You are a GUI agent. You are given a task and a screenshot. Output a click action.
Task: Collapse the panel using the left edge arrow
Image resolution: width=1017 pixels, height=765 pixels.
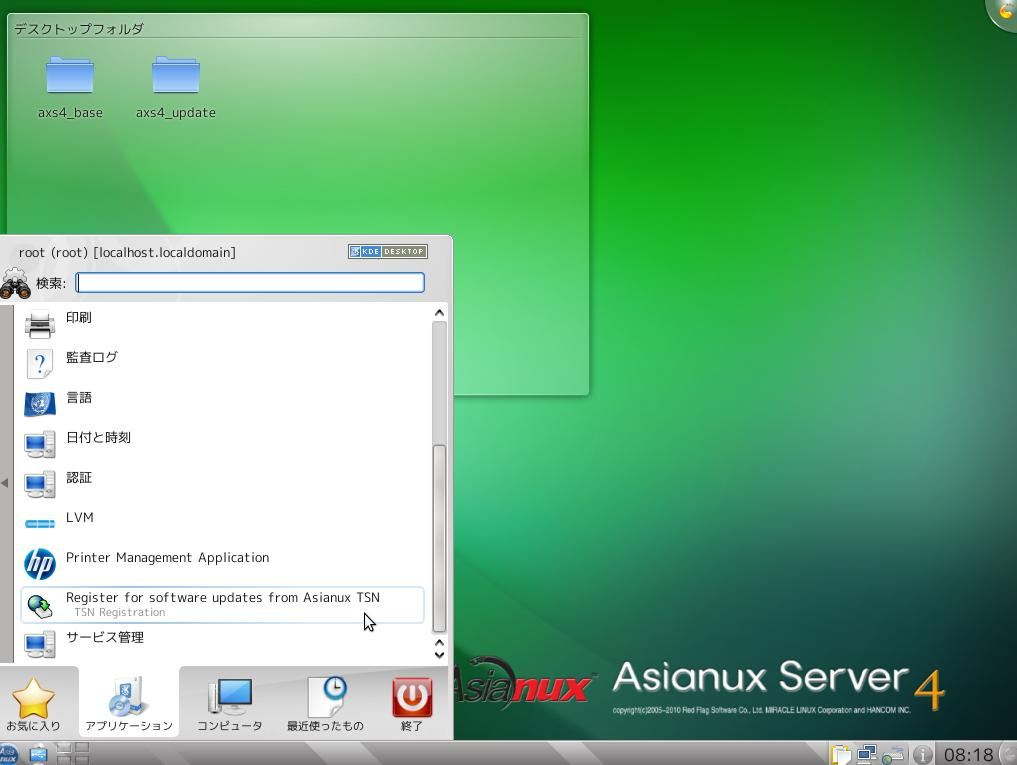[x=4, y=483]
